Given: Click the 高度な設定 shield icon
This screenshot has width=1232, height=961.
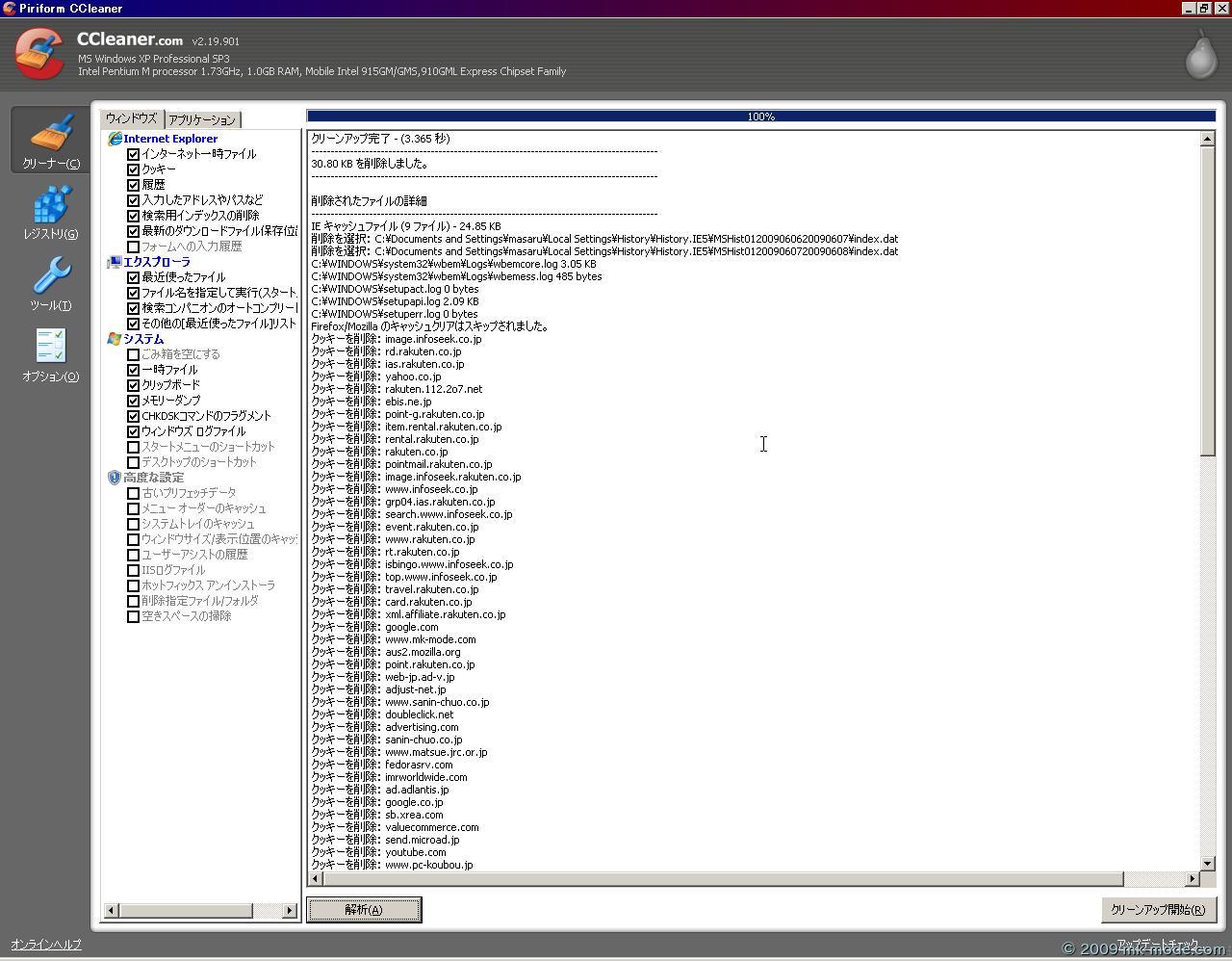Looking at the screenshot, I should click(115, 478).
